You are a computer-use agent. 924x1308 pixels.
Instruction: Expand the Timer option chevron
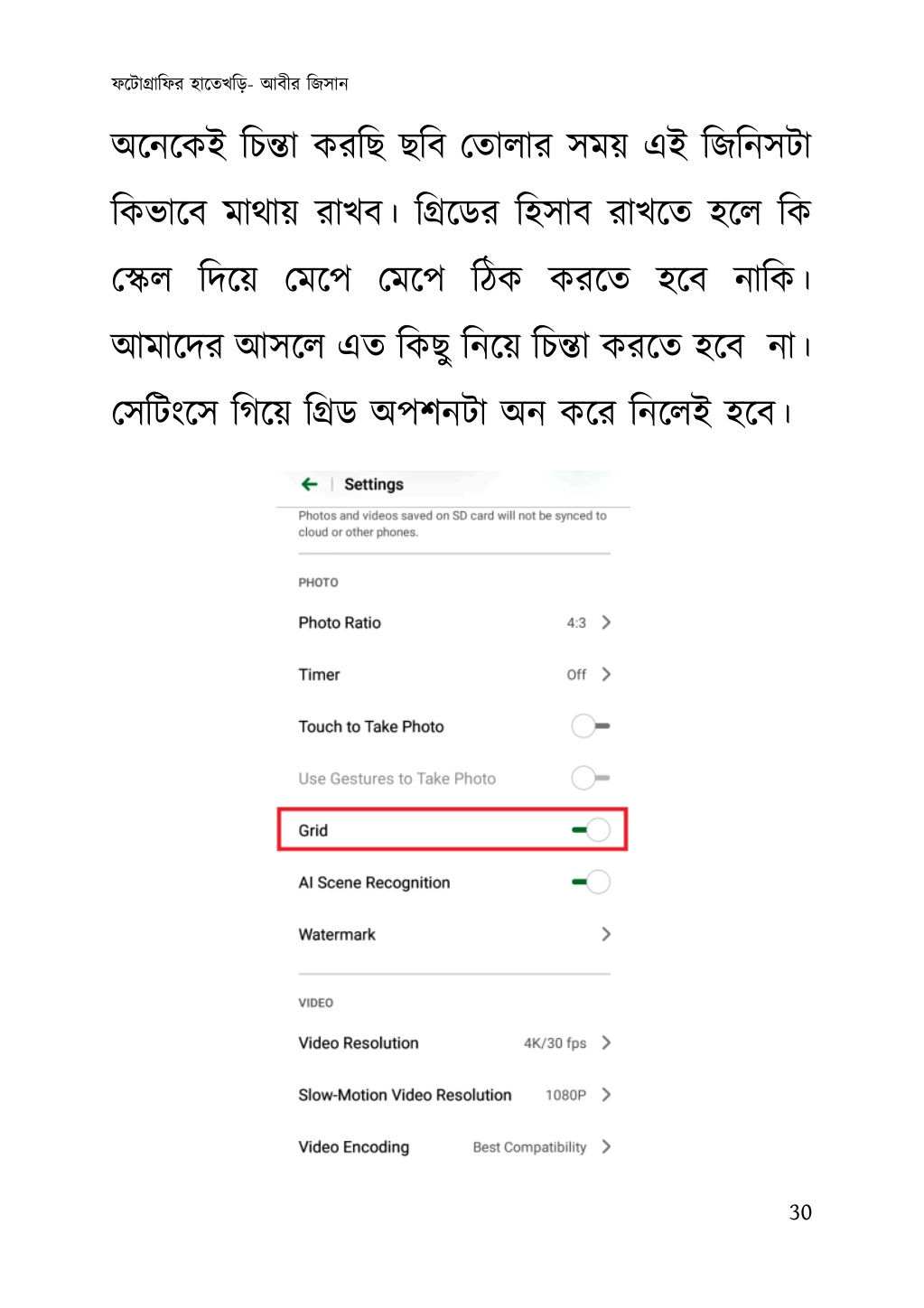tap(606, 674)
